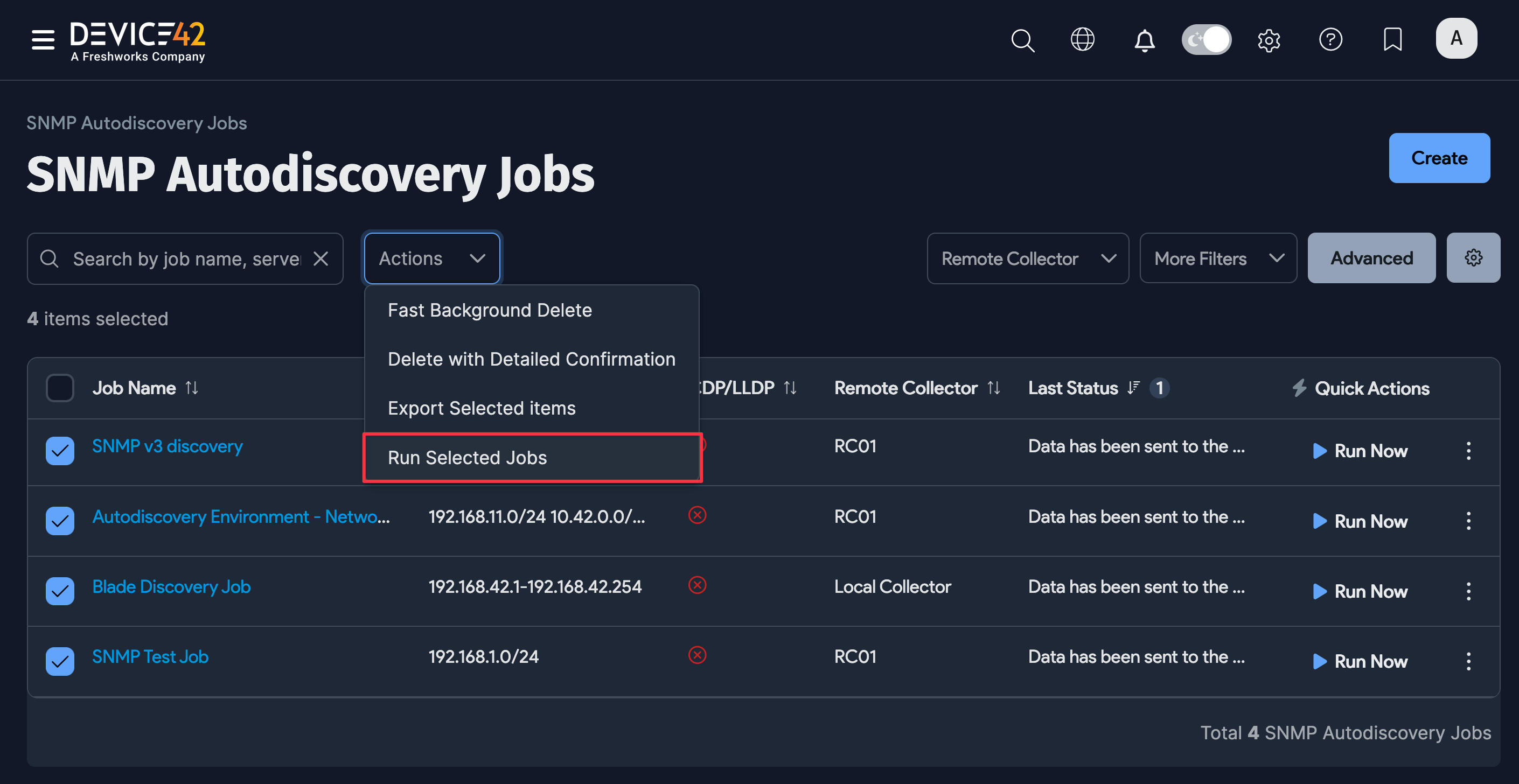Open the global search magnifier icon
This screenshot has height=784, width=1519.
pyautogui.click(x=1023, y=40)
